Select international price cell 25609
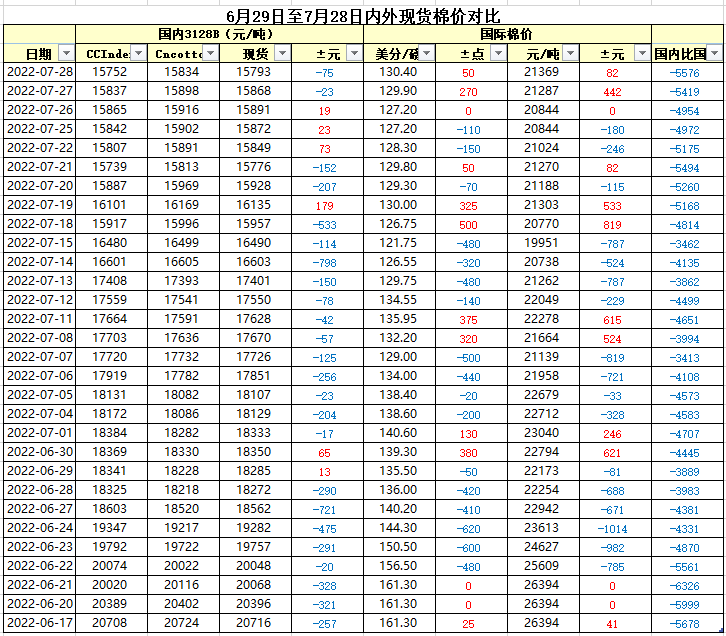Viewport: 726px width, 636px height. (544, 566)
